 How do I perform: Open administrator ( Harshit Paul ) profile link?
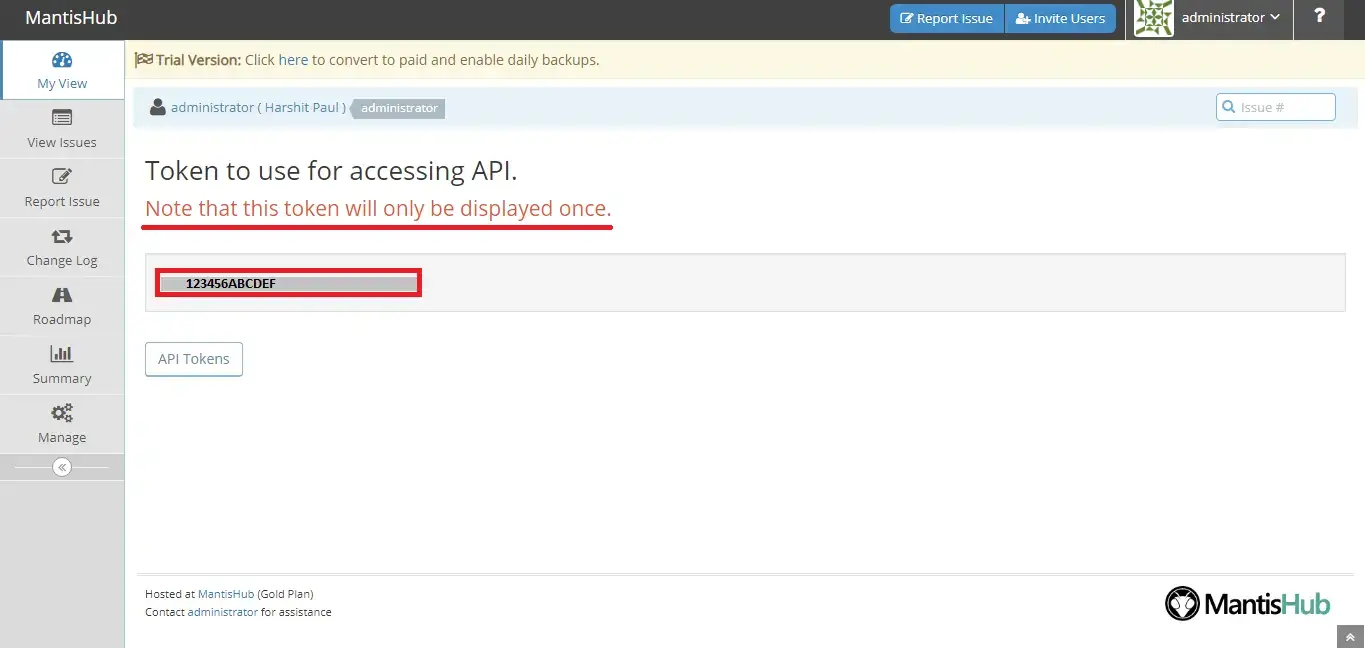pyautogui.click(x=258, y=107)
